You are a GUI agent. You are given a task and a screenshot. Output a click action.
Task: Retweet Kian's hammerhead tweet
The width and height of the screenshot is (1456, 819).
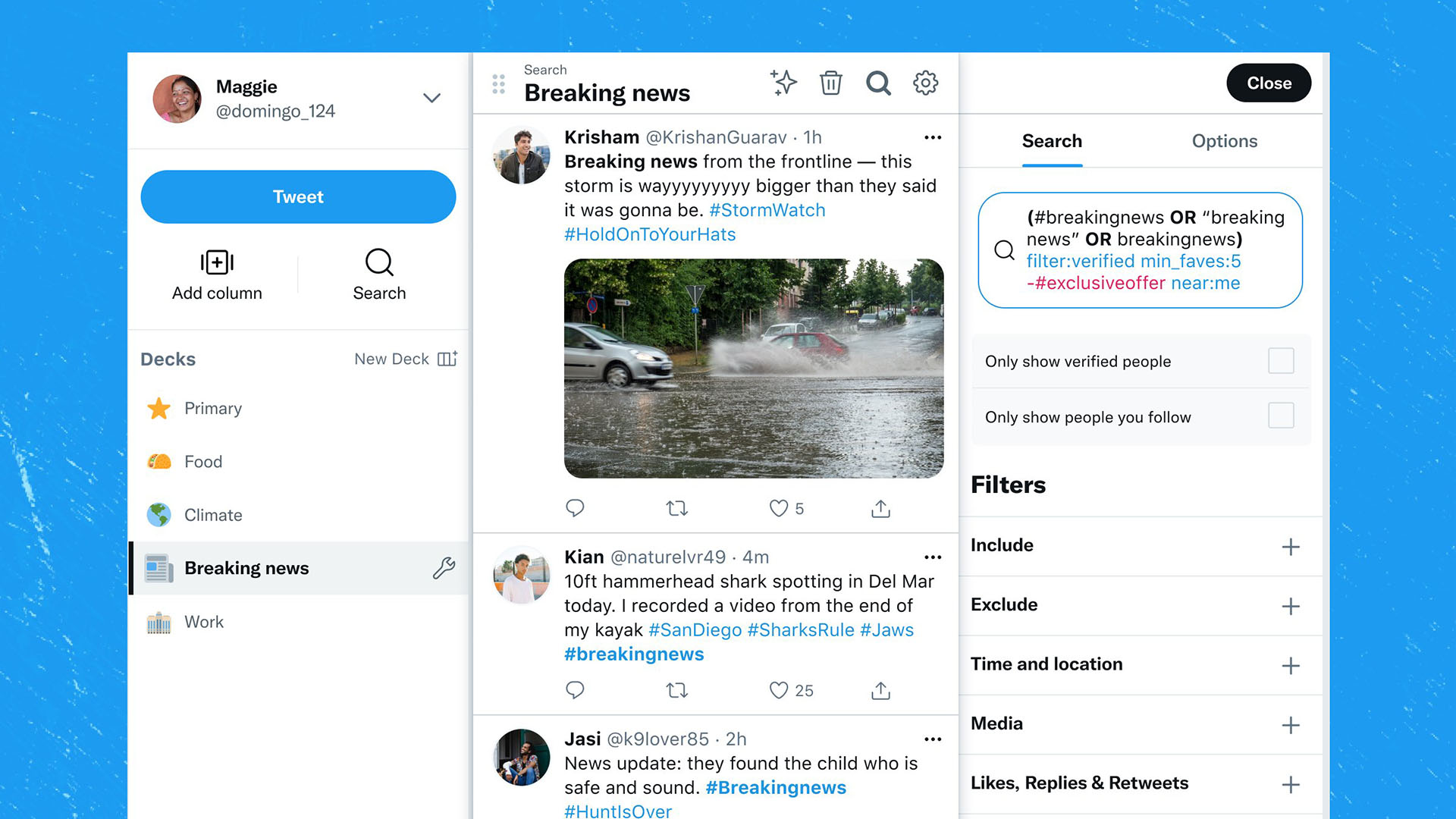tap(676, 690)
